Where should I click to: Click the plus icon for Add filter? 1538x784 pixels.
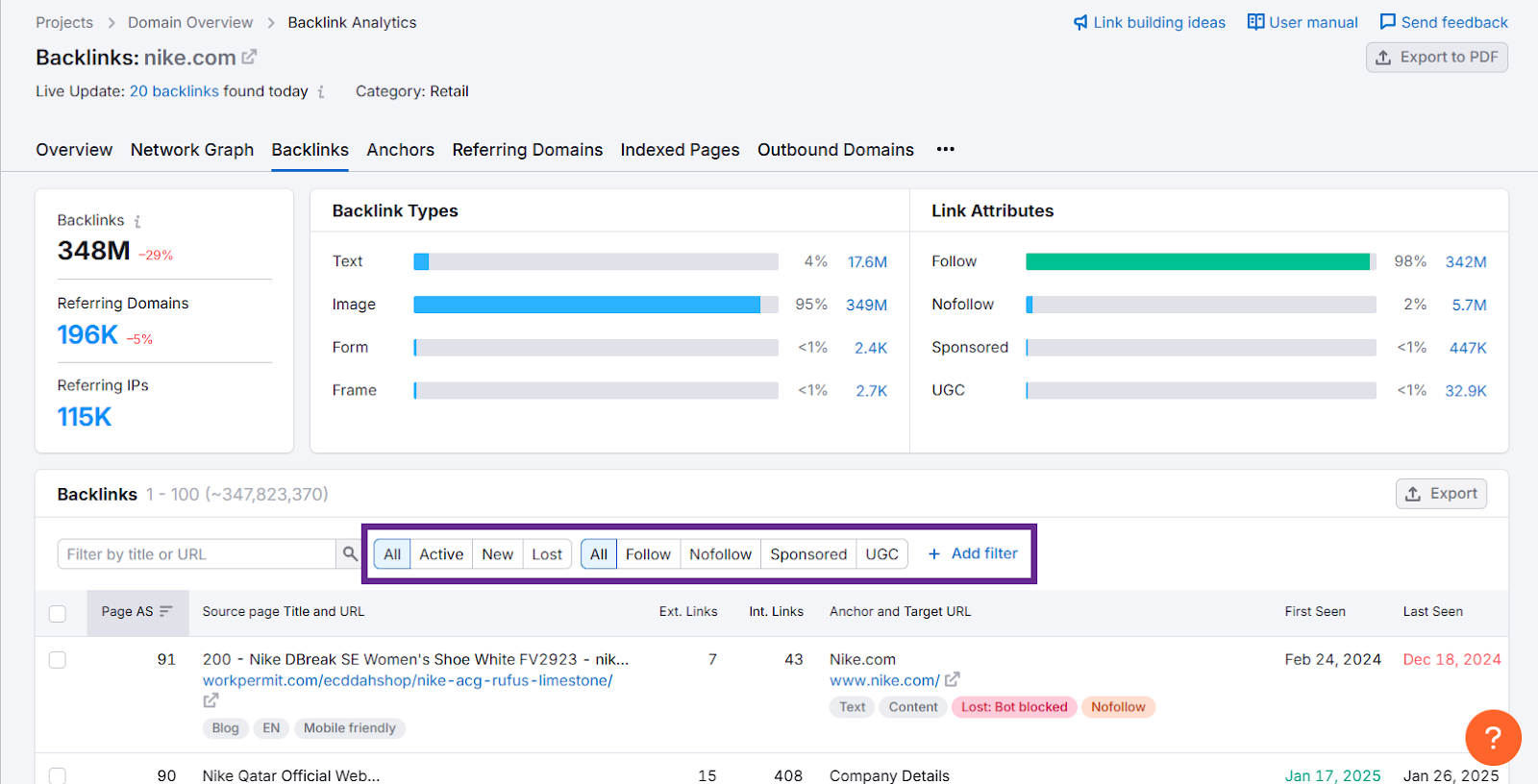[x=933, y=553]
